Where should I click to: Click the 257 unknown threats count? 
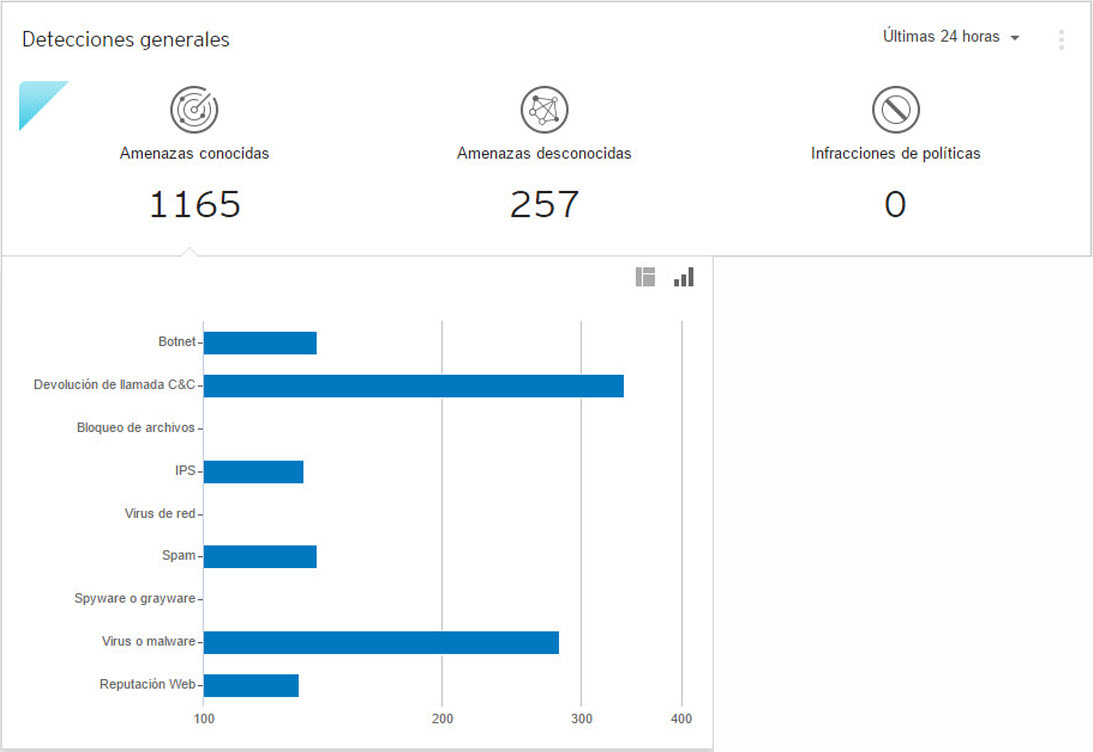[544, 204]
